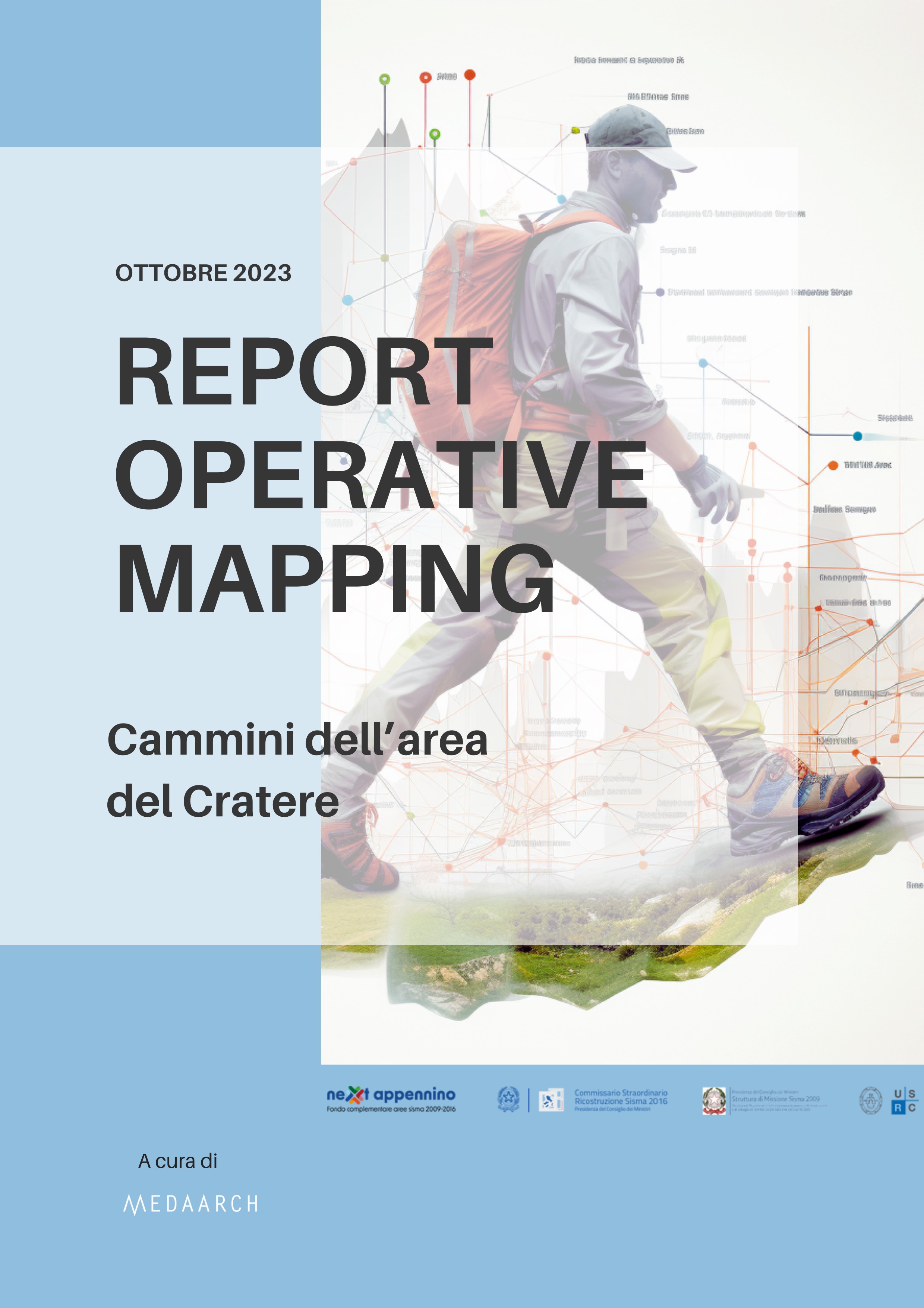924x1308 pixels.
Task: Click the subtitle line 'del Cratere'
Action: (x=223, y=800)
